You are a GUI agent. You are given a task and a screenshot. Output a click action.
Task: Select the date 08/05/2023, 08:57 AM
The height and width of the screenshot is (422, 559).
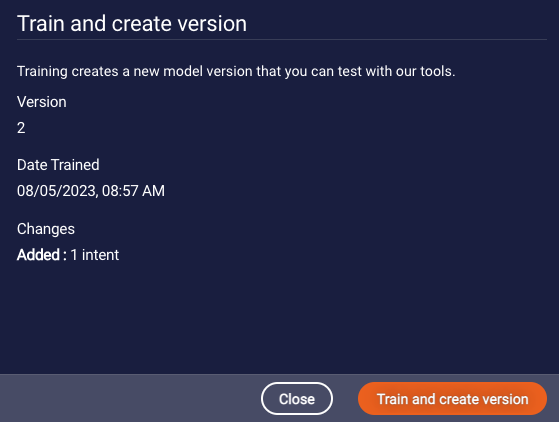91,191
